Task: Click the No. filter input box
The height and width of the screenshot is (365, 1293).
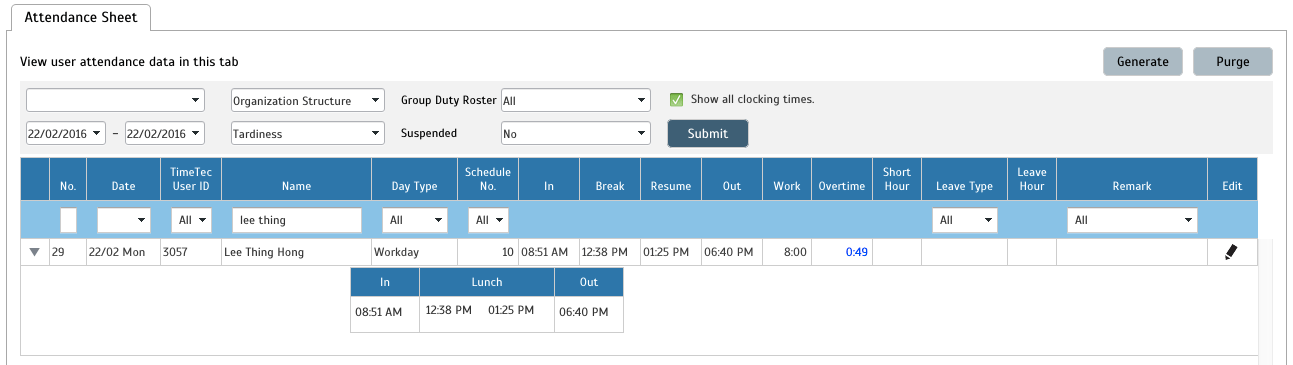Action: (68, 220)
